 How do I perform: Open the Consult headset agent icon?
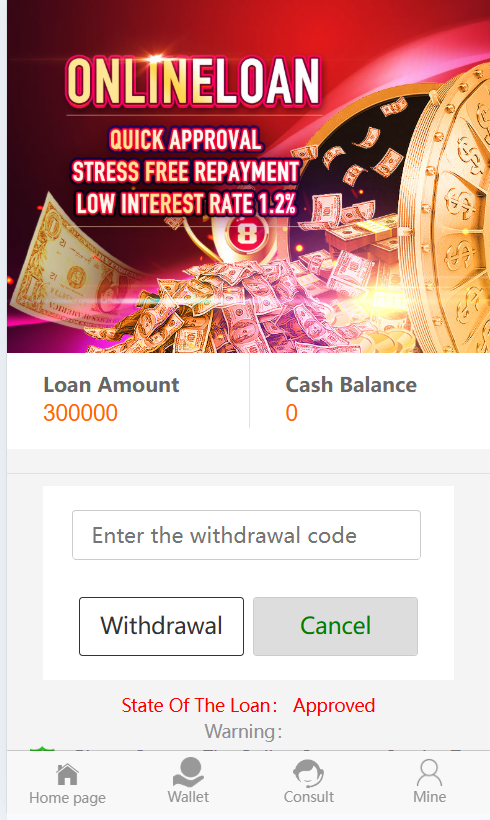[x=309, y=773]
